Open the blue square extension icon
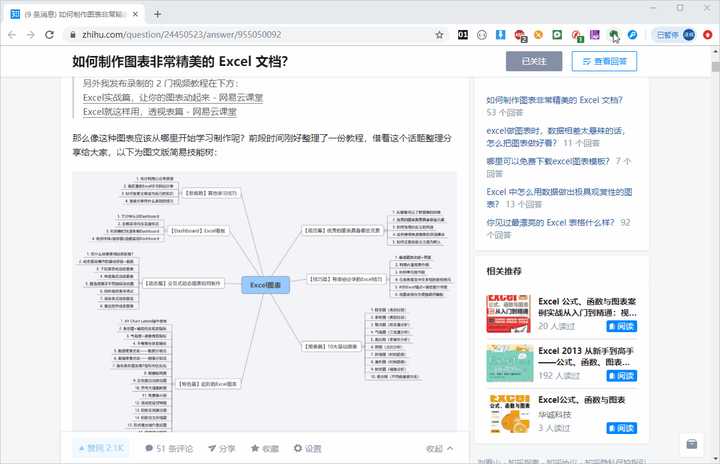Image resolution: width=720 pixels, height=464 pixels. click(x=501, y=34)
